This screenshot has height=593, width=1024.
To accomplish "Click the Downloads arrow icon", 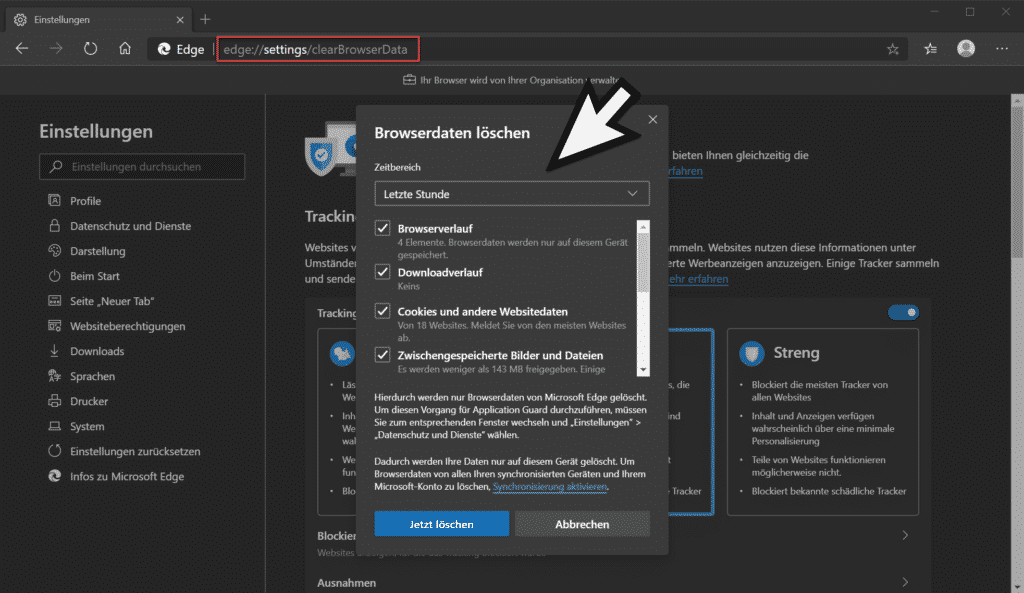I will (x=54, y=351).
